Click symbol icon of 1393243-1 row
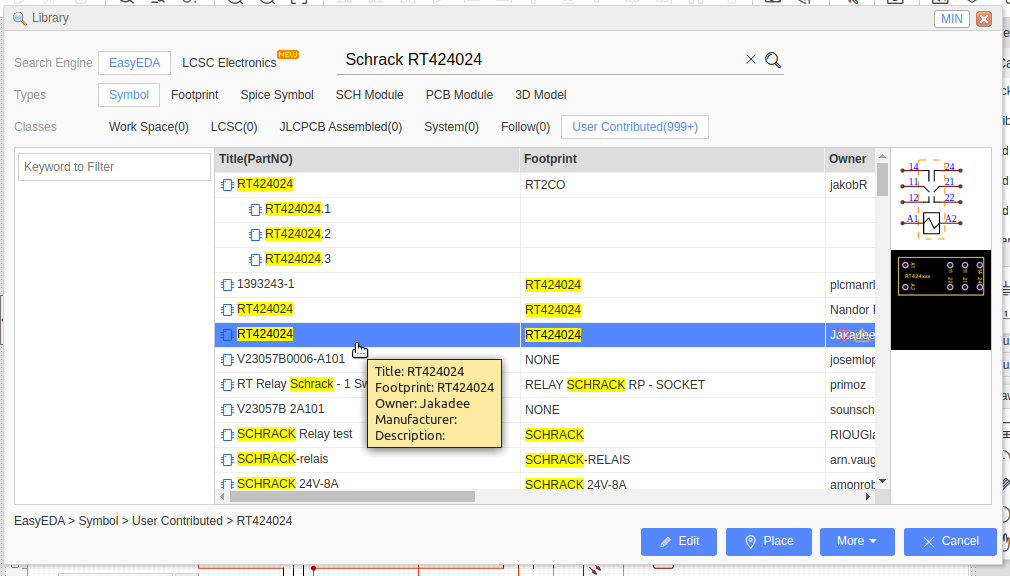The height and width of the screenshot is (576, 1010). (x=227, y=285)
